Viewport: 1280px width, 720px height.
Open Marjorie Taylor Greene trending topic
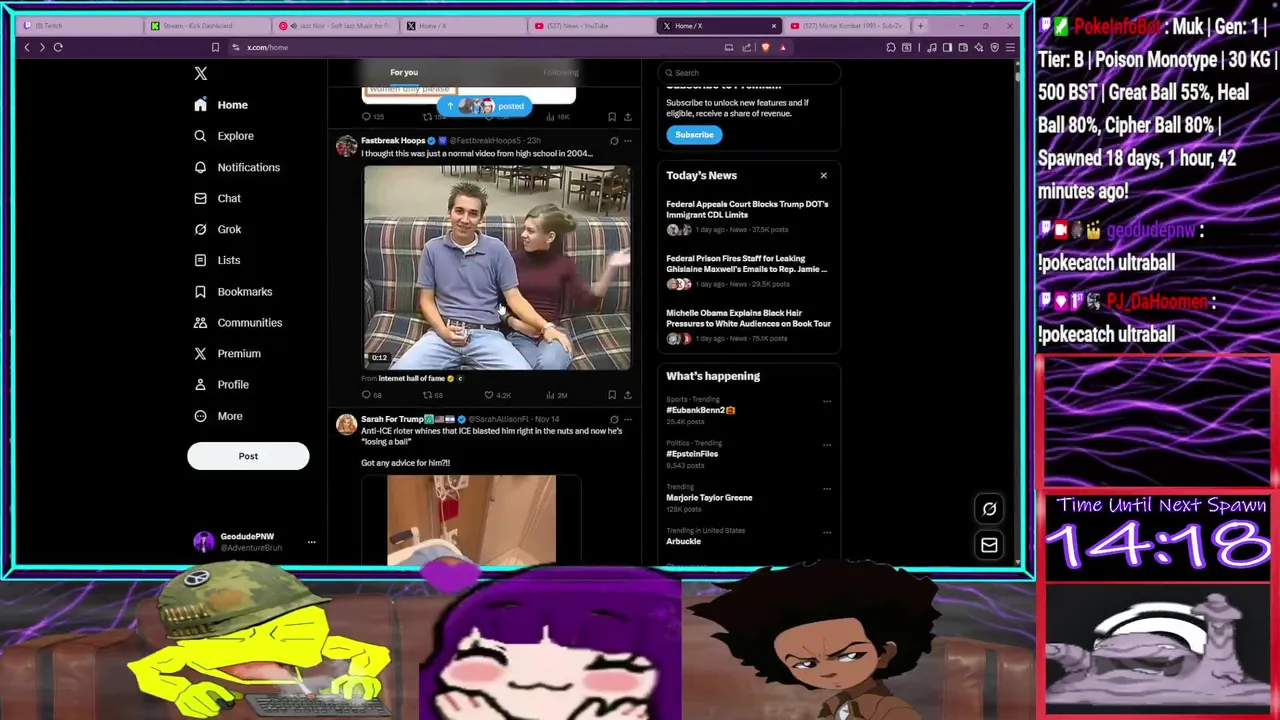709,498
